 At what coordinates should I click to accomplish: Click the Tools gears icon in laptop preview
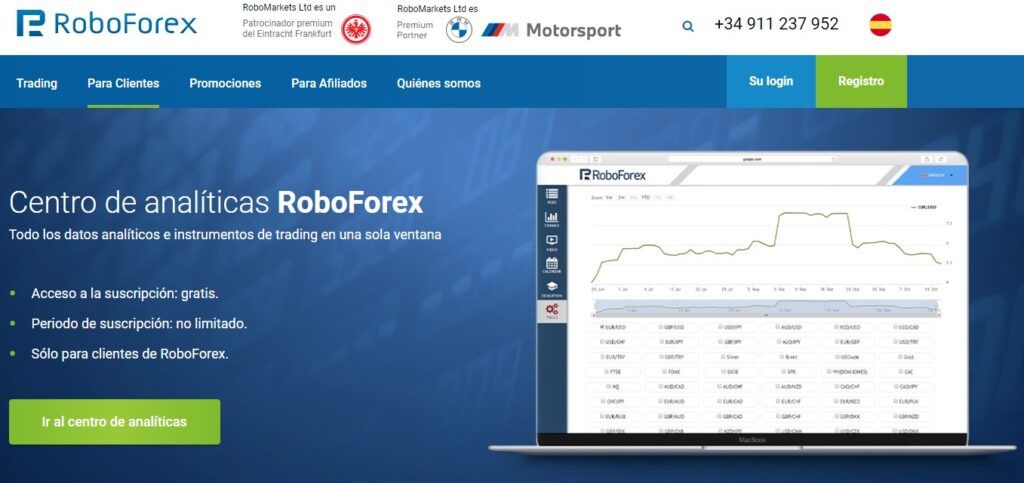click(x=552, y=311)
